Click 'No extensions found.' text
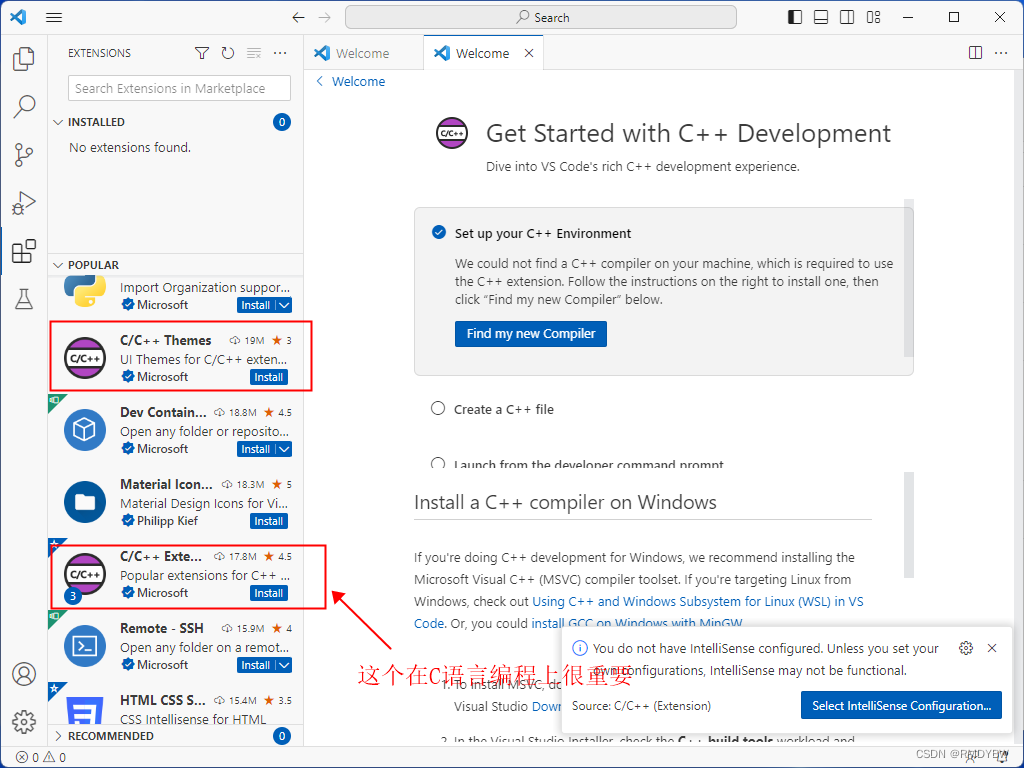This screenshot has width=1024, height=768. pyautogui.click(x=130, y=148)
